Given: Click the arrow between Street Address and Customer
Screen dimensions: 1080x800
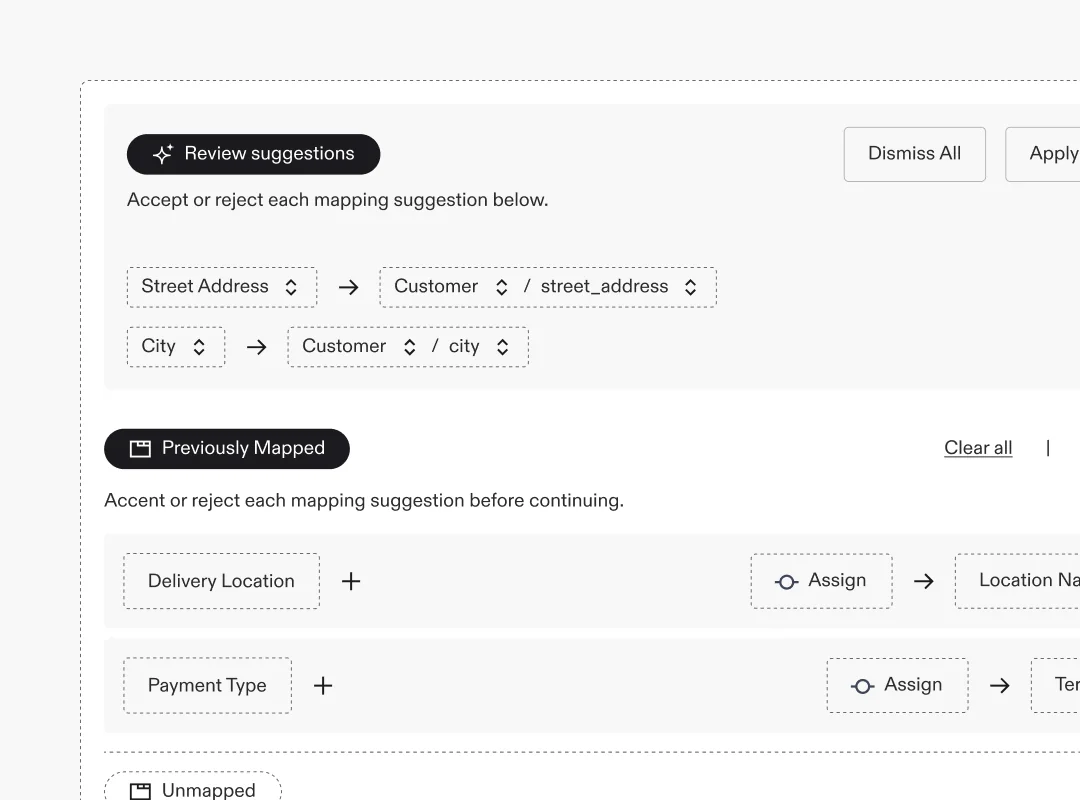Looking at the screenshot, I should point(348,287).
